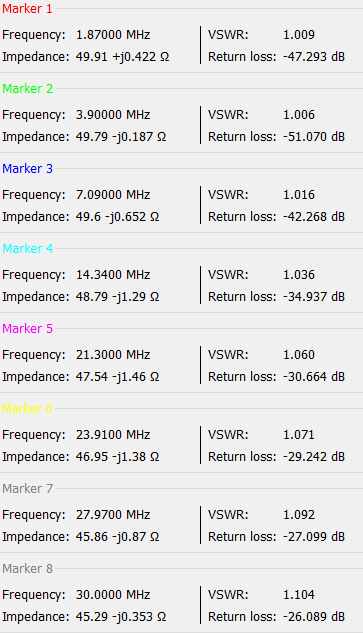Click the 1.87000 MHz frequency value
The width and height of the screenshot is (363, 633).
click(113, 35)
